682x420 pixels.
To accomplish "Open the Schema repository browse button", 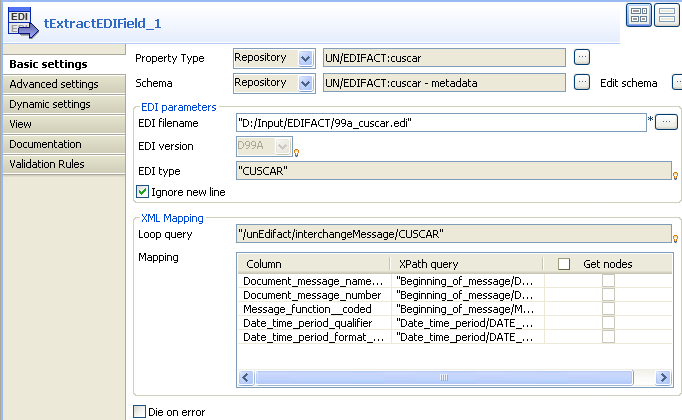I will coord(582,82).
